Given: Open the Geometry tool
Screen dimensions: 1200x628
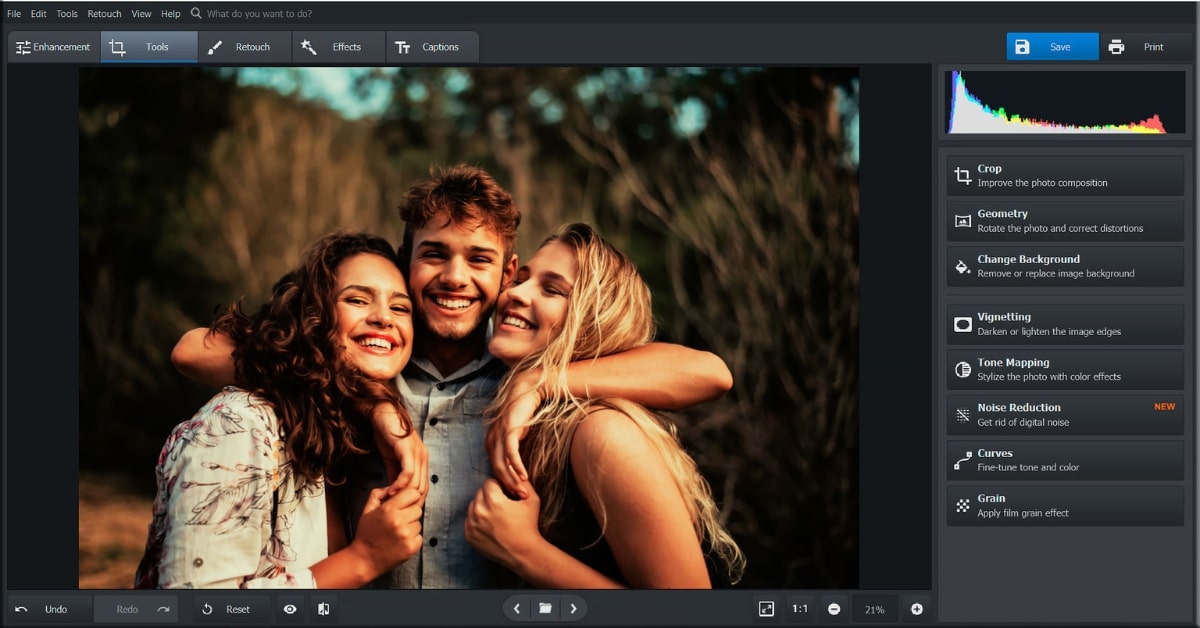Looking at the screenshot, I should point(1065,221).
